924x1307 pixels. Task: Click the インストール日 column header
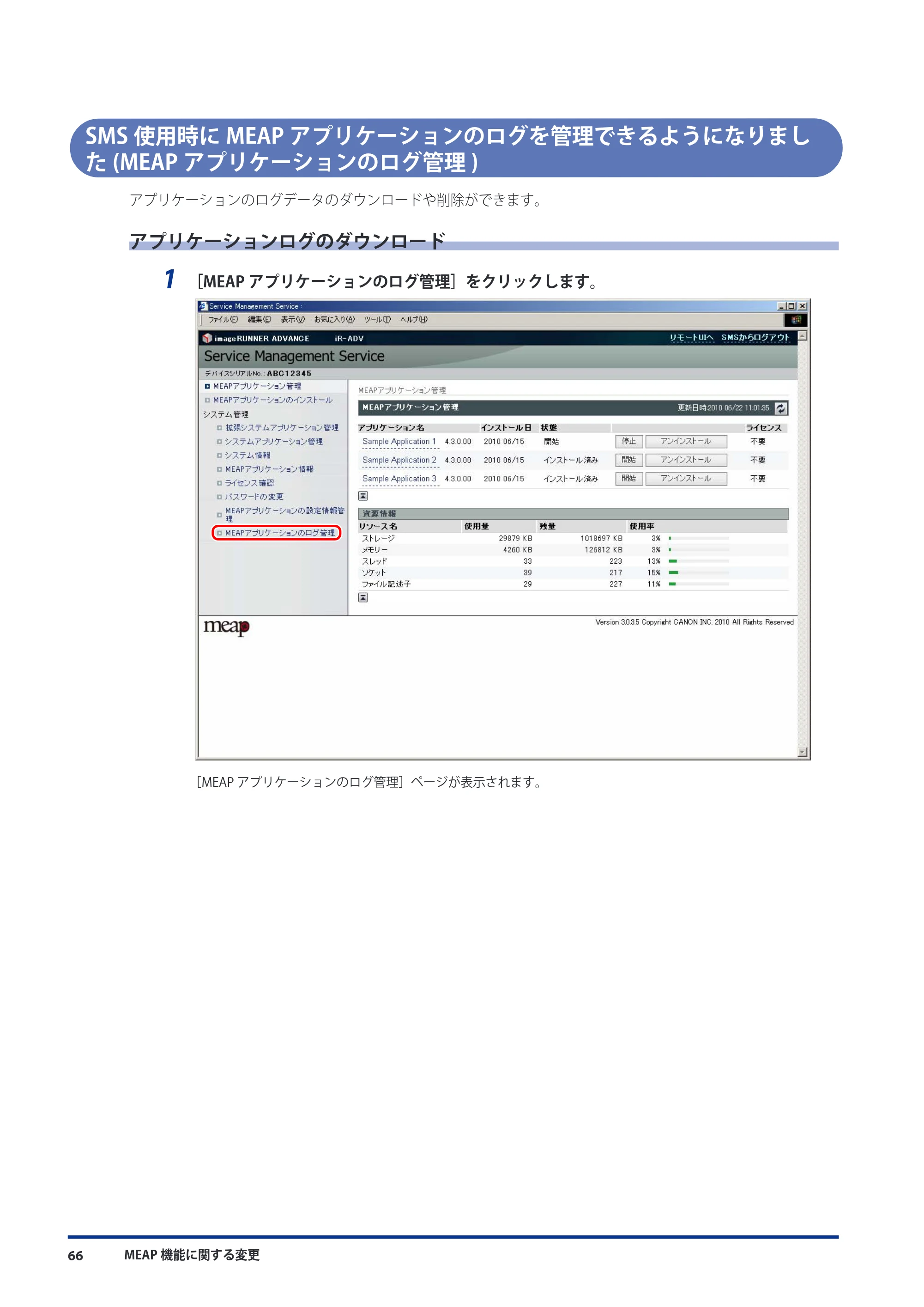click(506, 427)
